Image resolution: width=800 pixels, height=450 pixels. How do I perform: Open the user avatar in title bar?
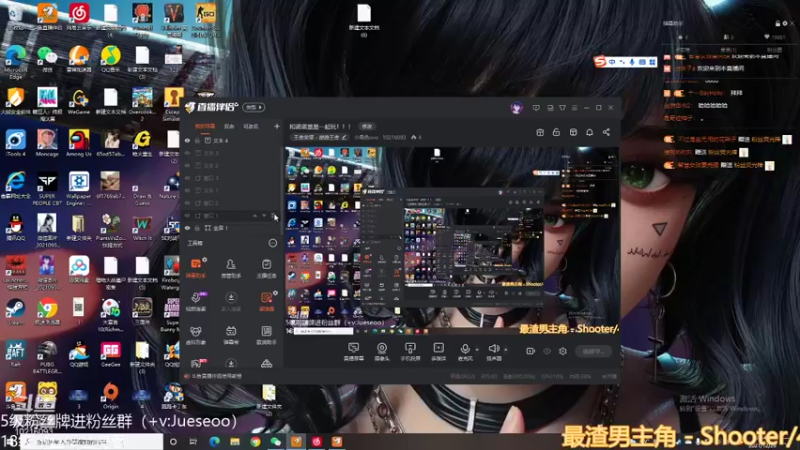click(516, 108)
